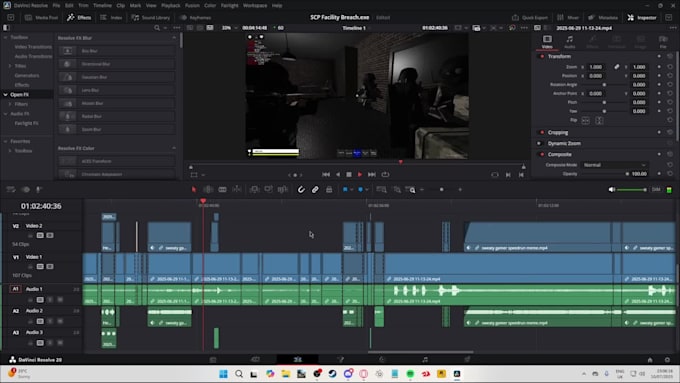Mute the monitor volume speaker icon
680x383 pixels.
coord(611,190)
